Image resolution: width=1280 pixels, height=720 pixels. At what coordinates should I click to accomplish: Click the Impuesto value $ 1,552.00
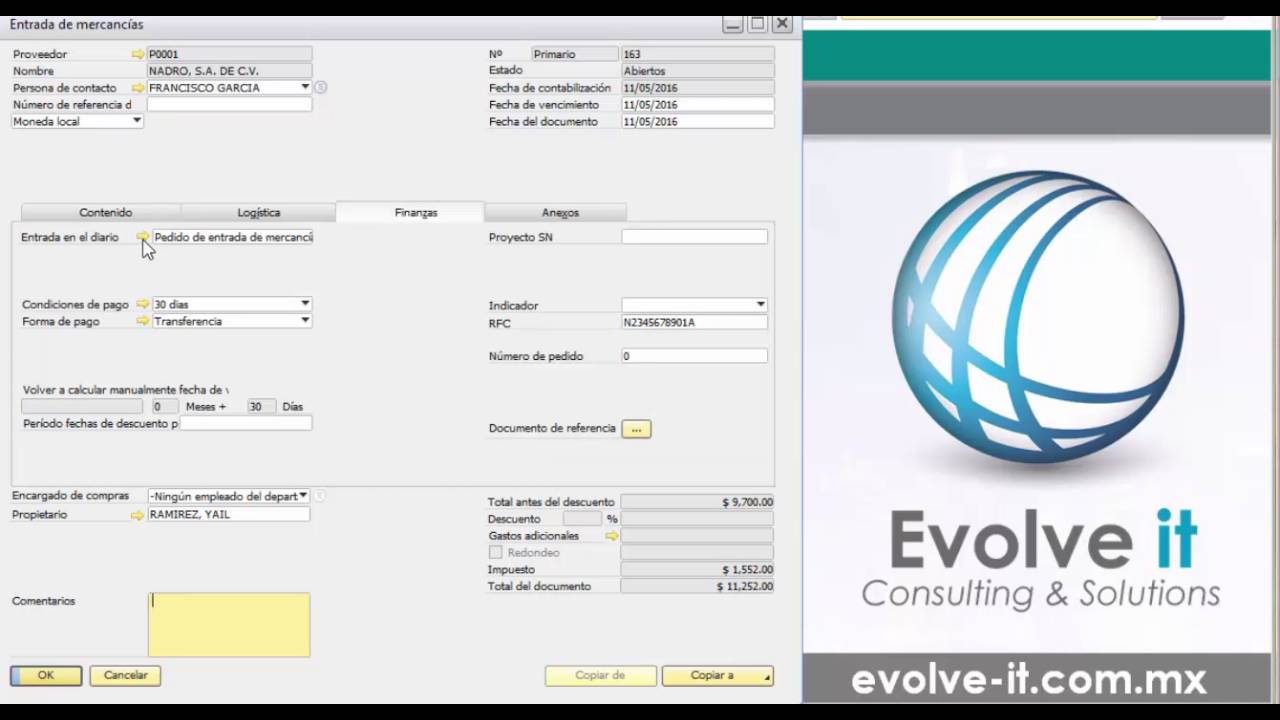tap(748, 570)
